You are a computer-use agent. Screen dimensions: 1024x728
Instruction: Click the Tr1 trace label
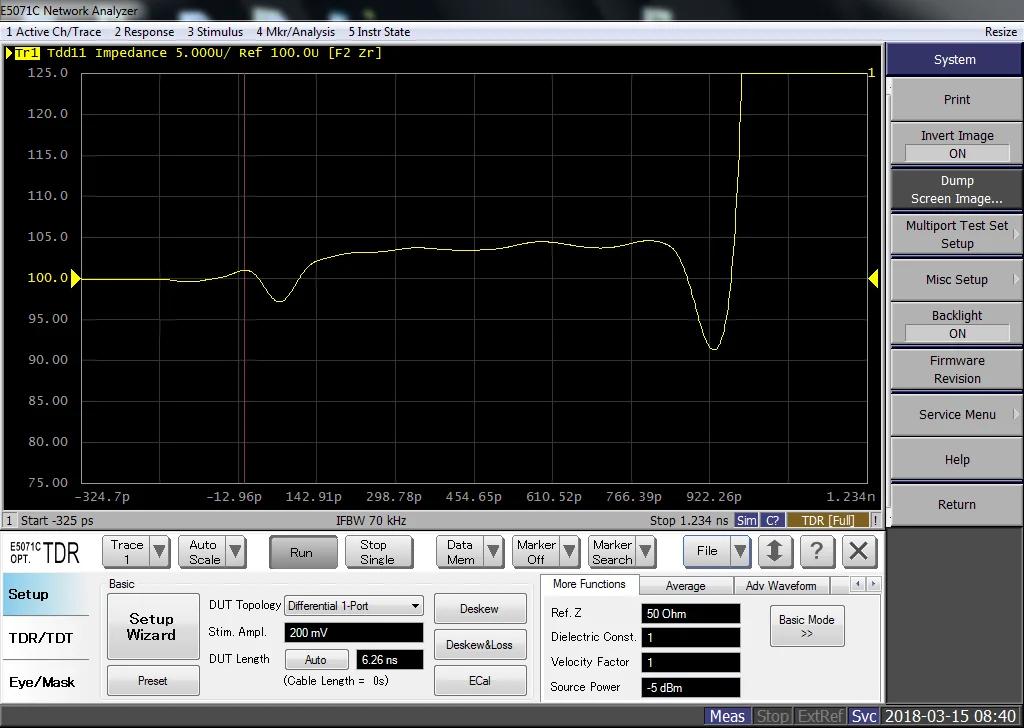27,53
